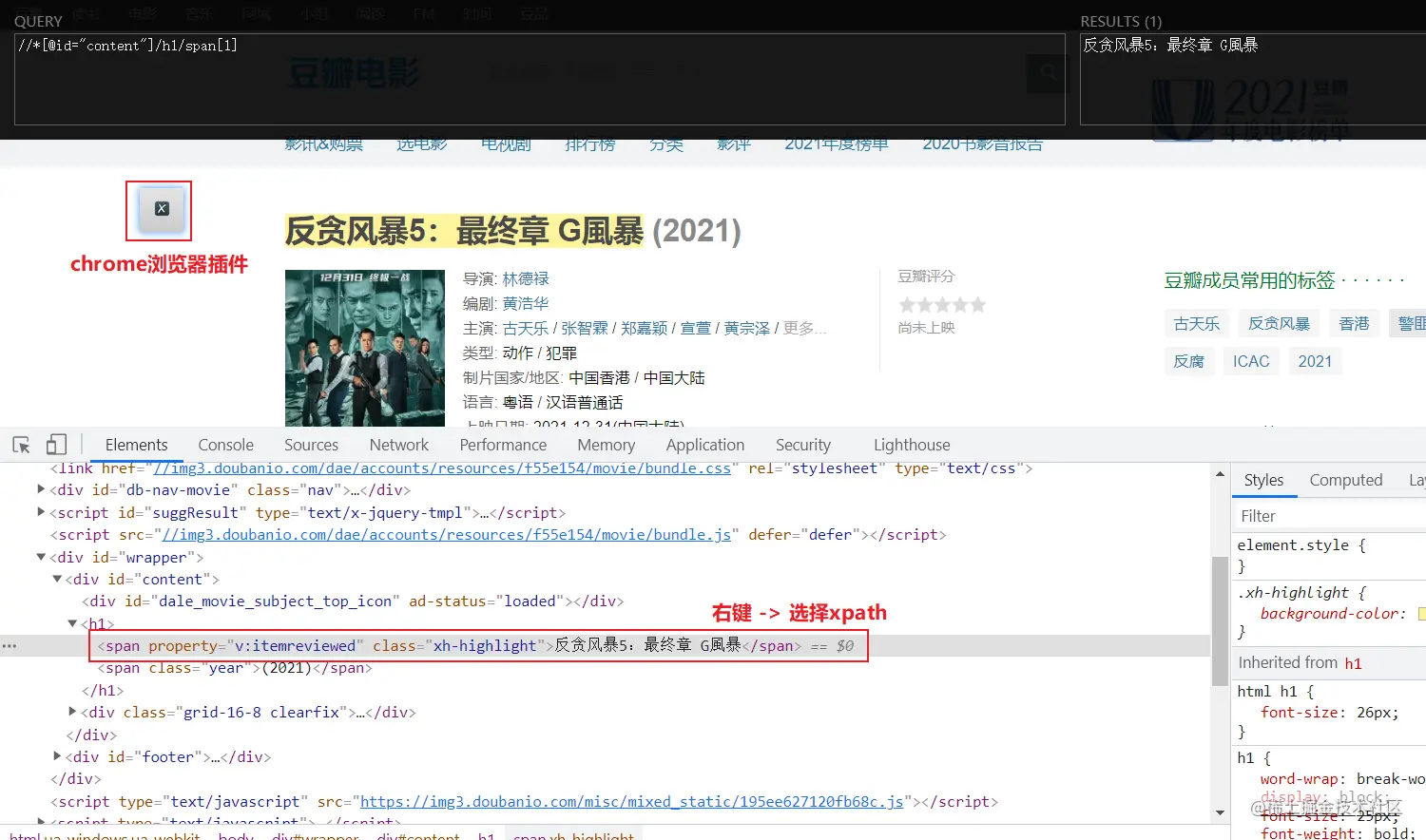Click the 古天乐 tag
1426x840 pixels.
[x=1197, y=324]
